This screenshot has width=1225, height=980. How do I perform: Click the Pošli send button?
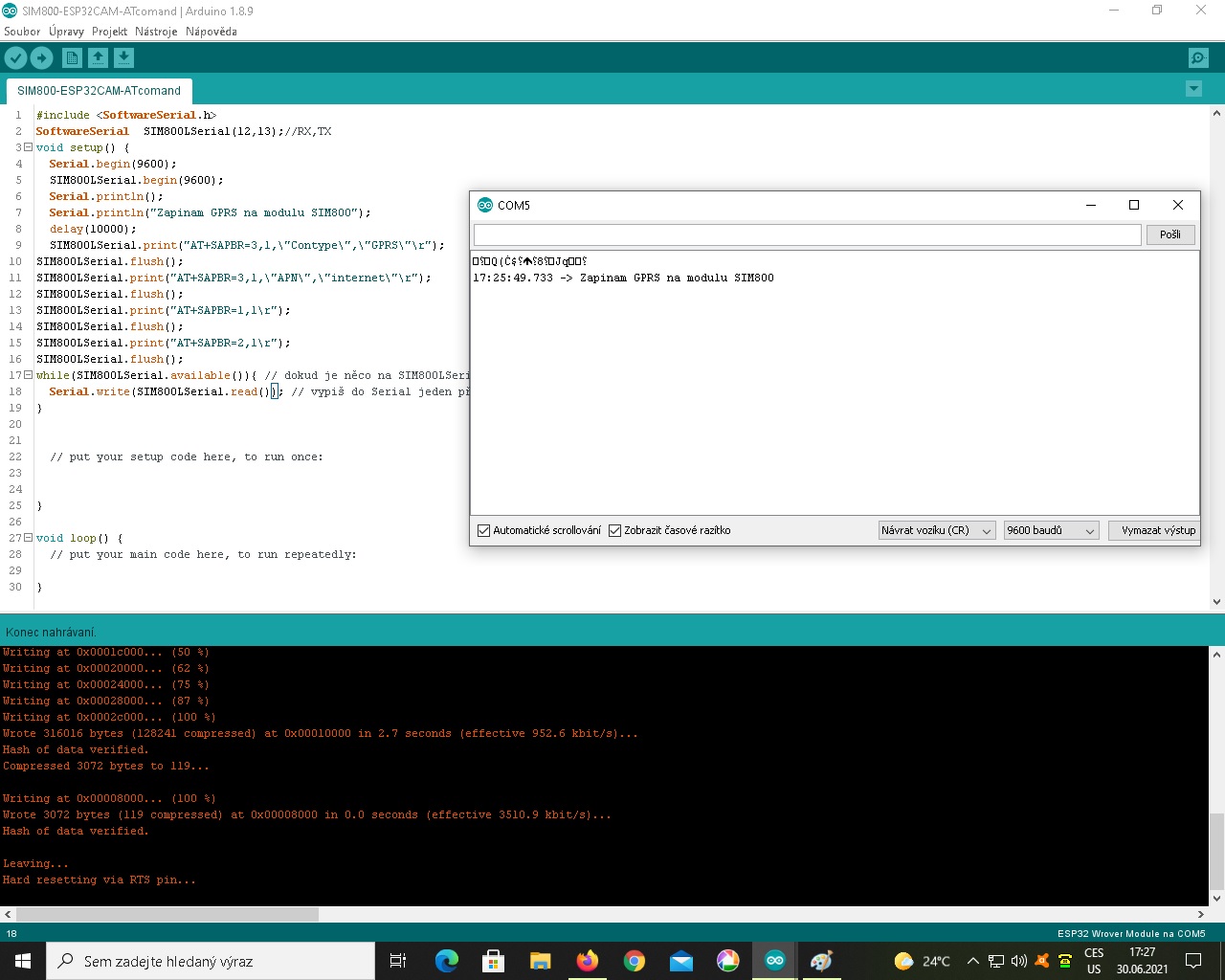click(x=1169, y=234)
